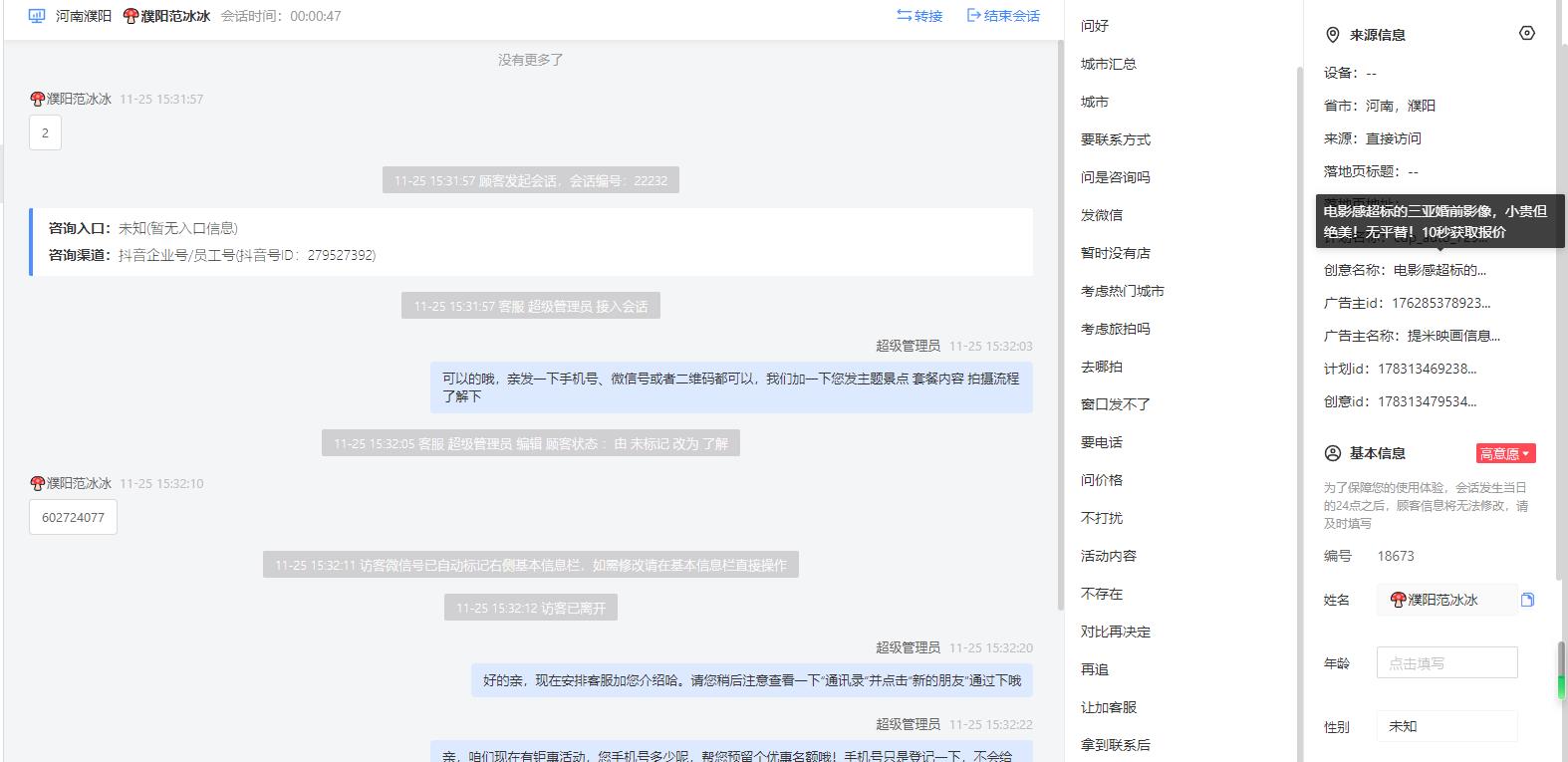Copy the name using icon beside 濮阳范冰冰

click(1527, 600)
